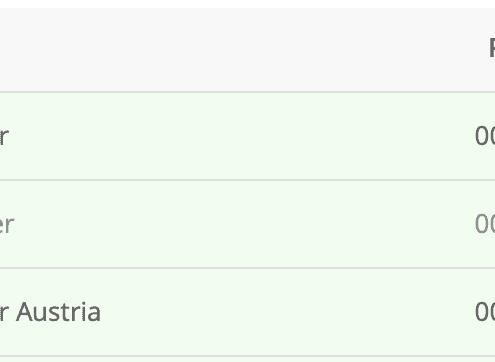Click the greyed 00 value in the middle row
The image size is (495, 362).
[x=485, y=224]
